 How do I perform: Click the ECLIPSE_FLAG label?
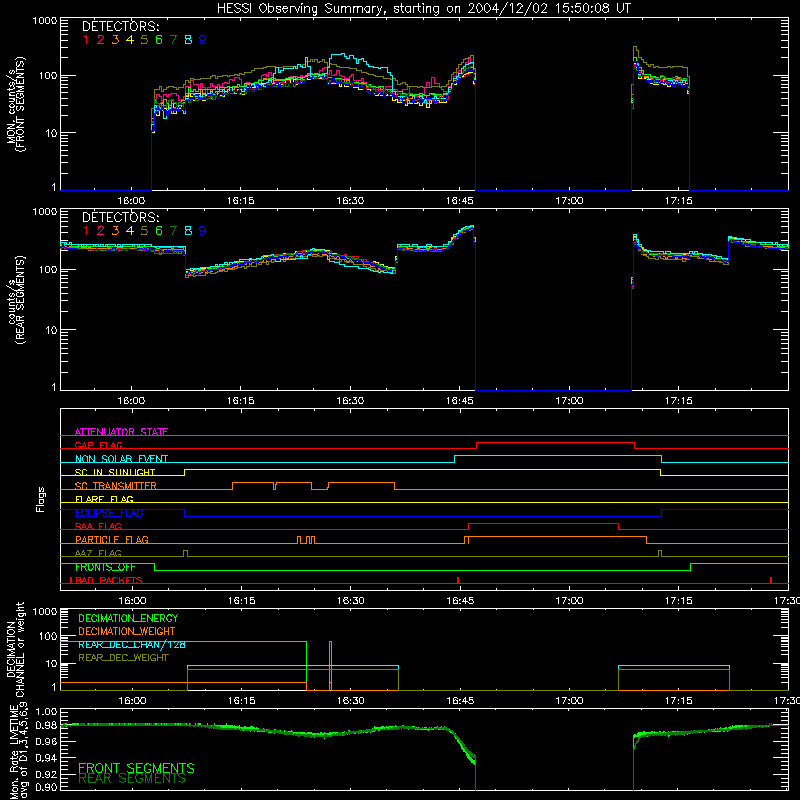point(109,513)
